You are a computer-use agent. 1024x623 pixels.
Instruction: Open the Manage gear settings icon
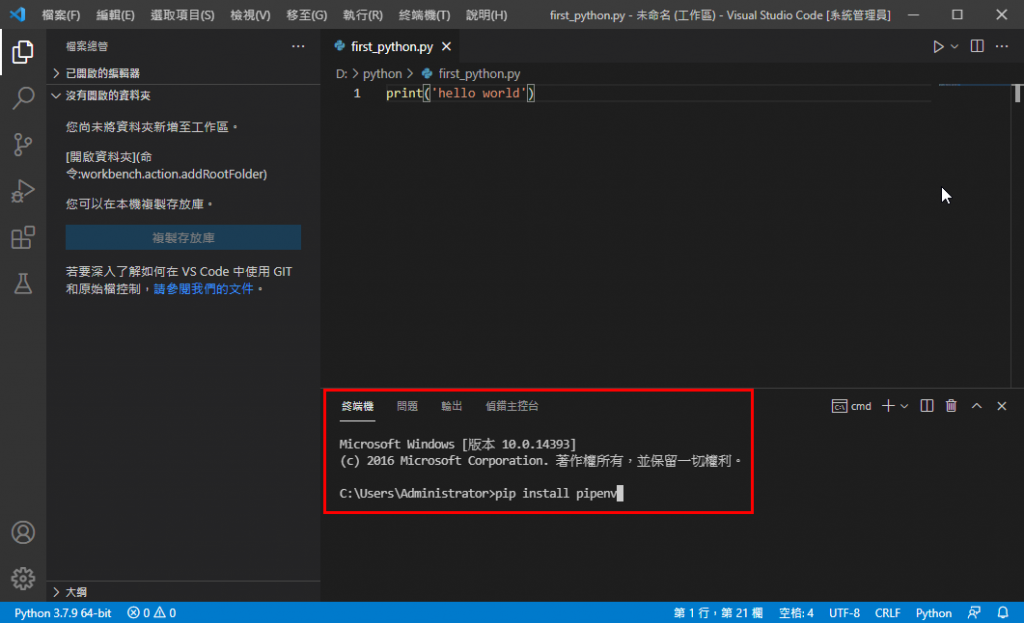tap(23, 579)
